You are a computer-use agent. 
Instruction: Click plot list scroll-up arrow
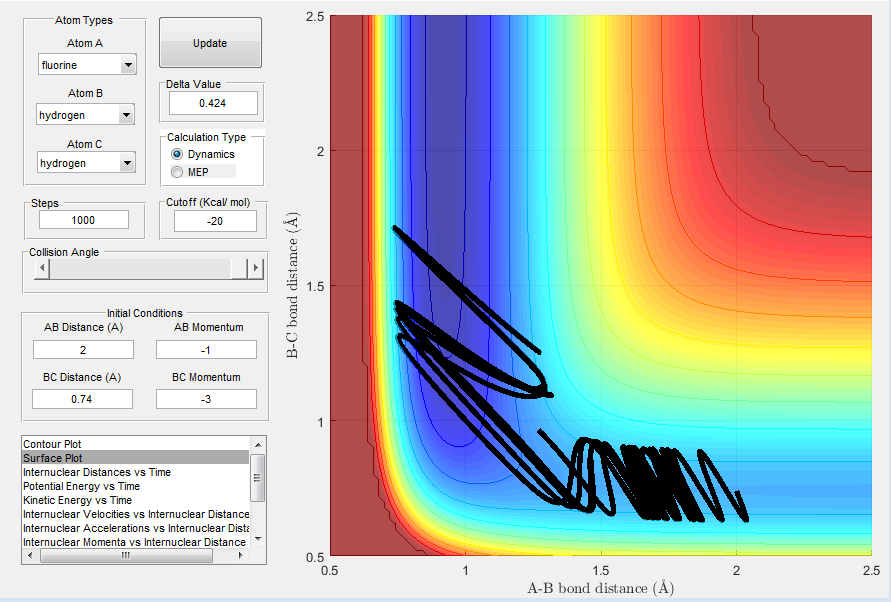(257, 445)
